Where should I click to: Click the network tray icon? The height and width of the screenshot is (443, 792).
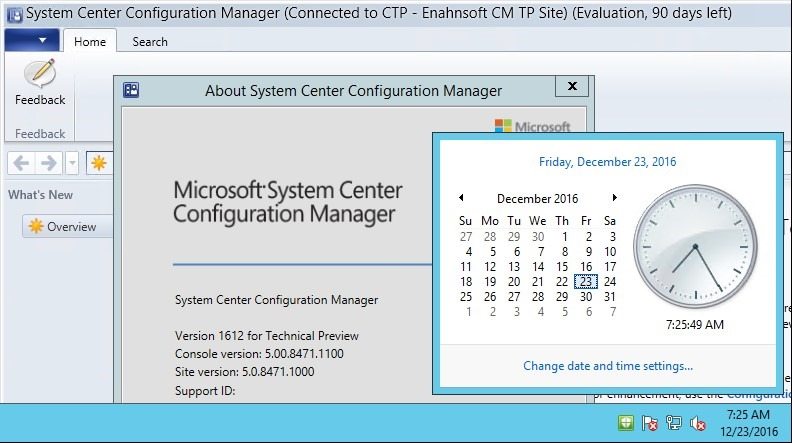(x=674, y=423)
